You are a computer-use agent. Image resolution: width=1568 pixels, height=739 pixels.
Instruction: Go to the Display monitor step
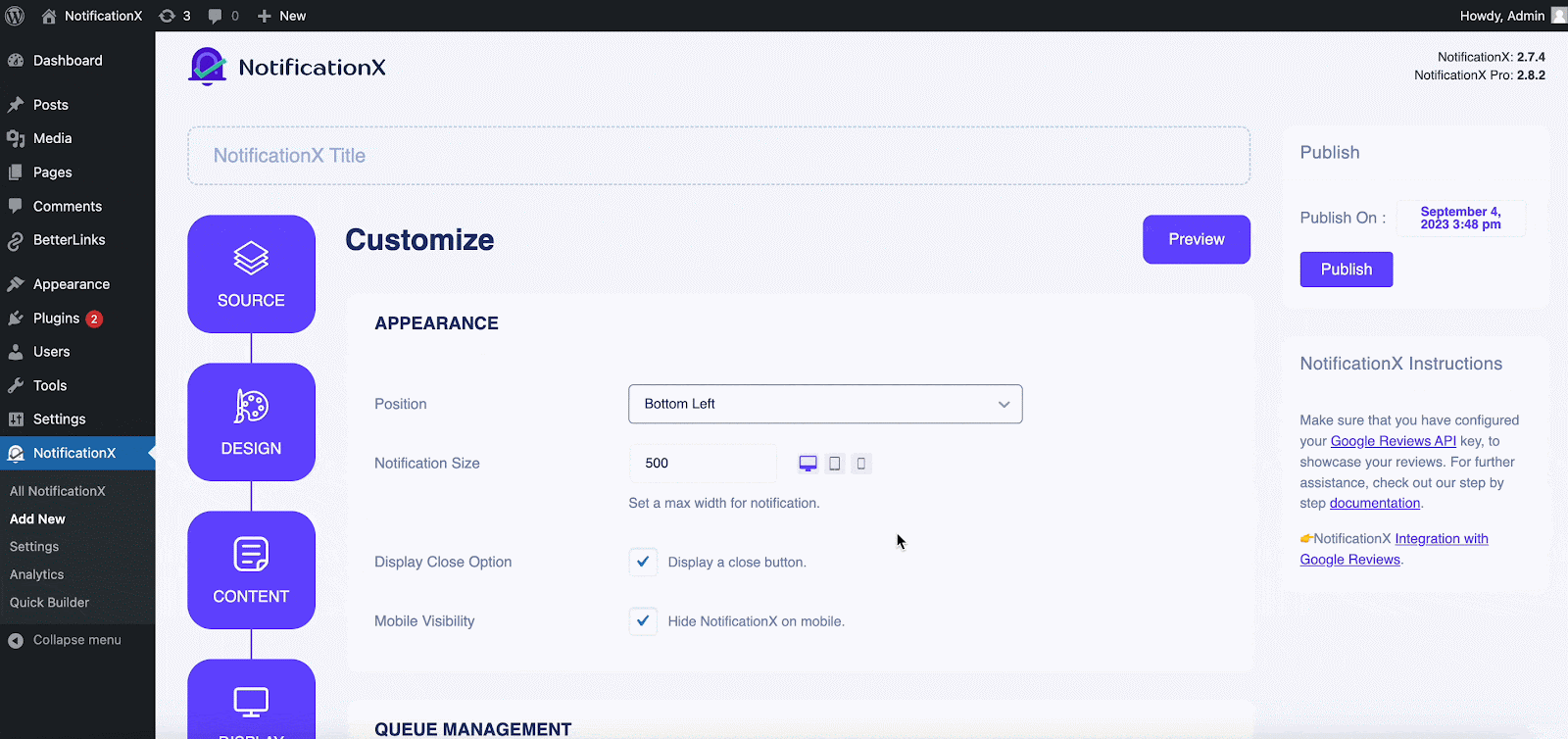(x=251, y=700)
